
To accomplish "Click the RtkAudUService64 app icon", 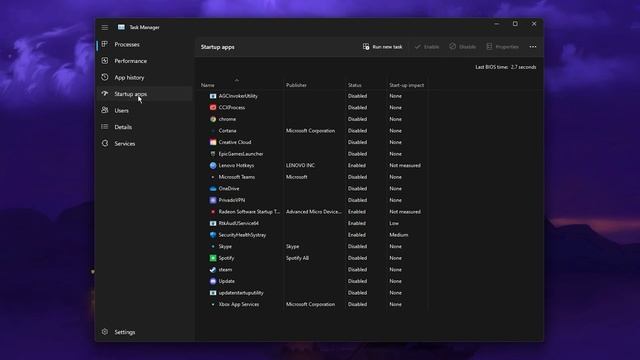I will 213,223.
